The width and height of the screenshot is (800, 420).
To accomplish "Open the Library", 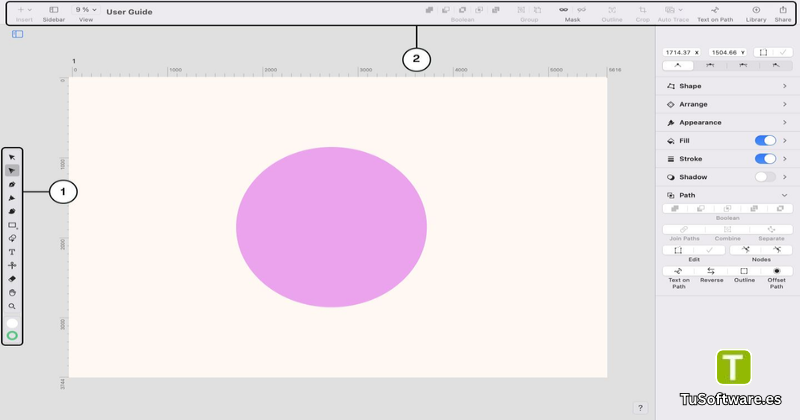I will pos(756,14).
